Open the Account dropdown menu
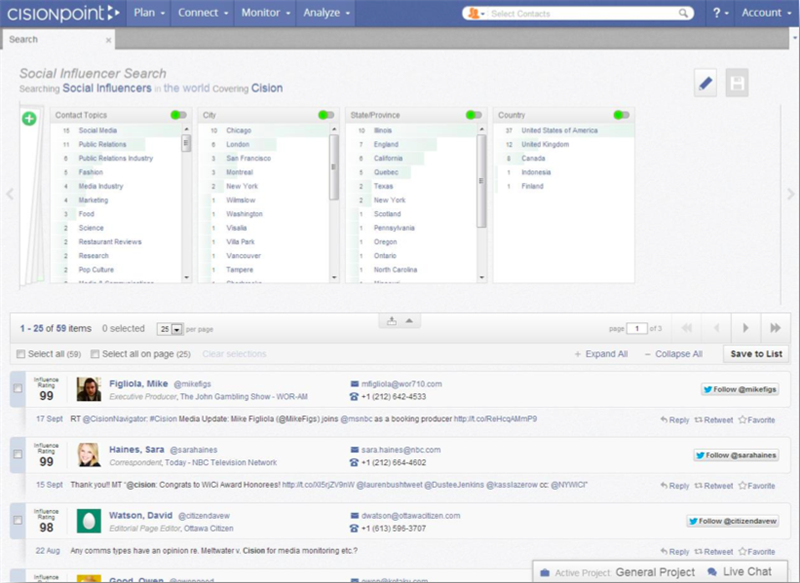The image size is (800, 583). coord(766,13)
